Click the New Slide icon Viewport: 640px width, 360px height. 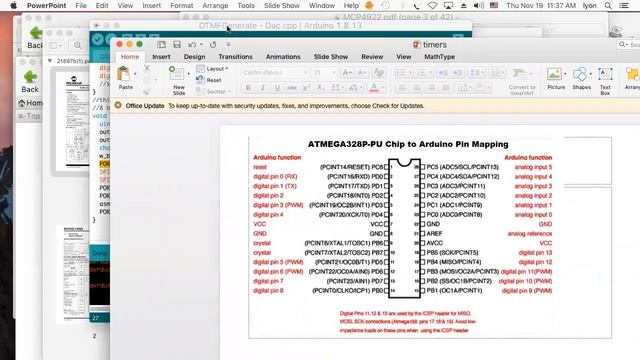point(177,73)
